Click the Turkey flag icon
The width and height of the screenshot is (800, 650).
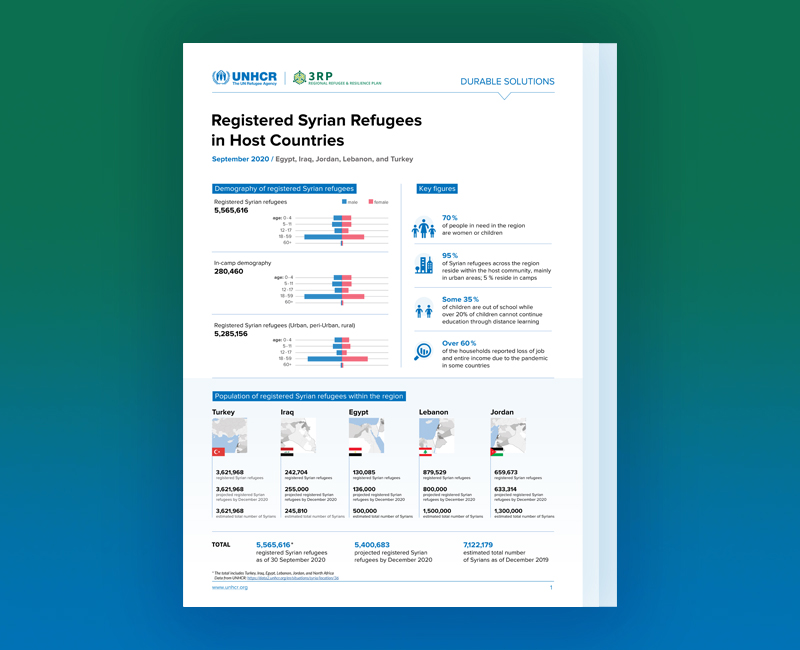pos(218,452)
